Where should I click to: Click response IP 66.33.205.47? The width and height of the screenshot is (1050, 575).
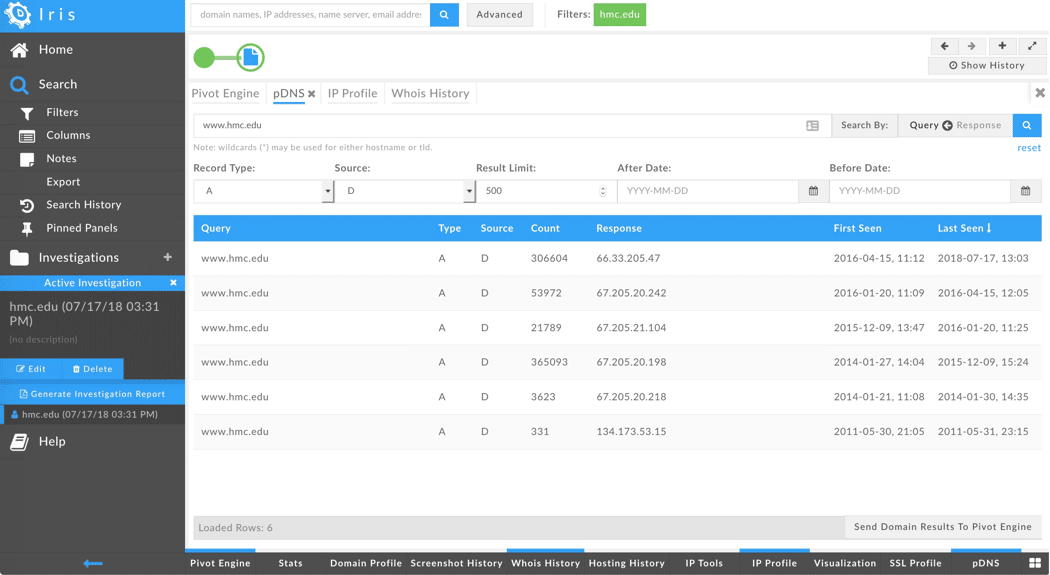tap(628, 258)
